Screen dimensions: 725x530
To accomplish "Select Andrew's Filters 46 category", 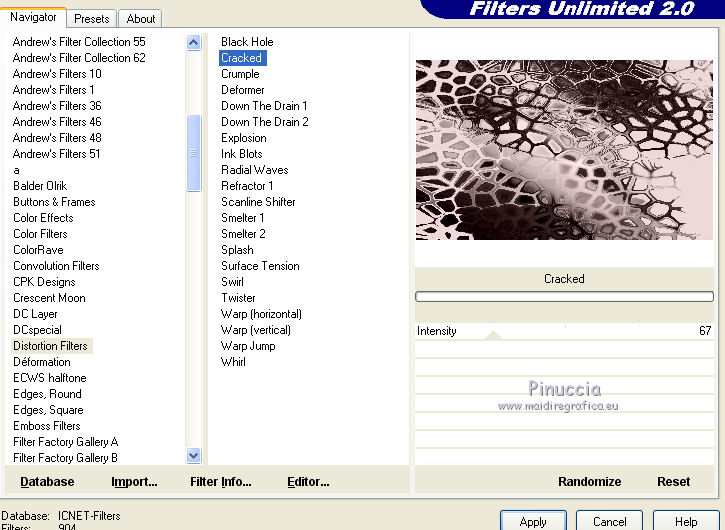I will coord(57,122).
